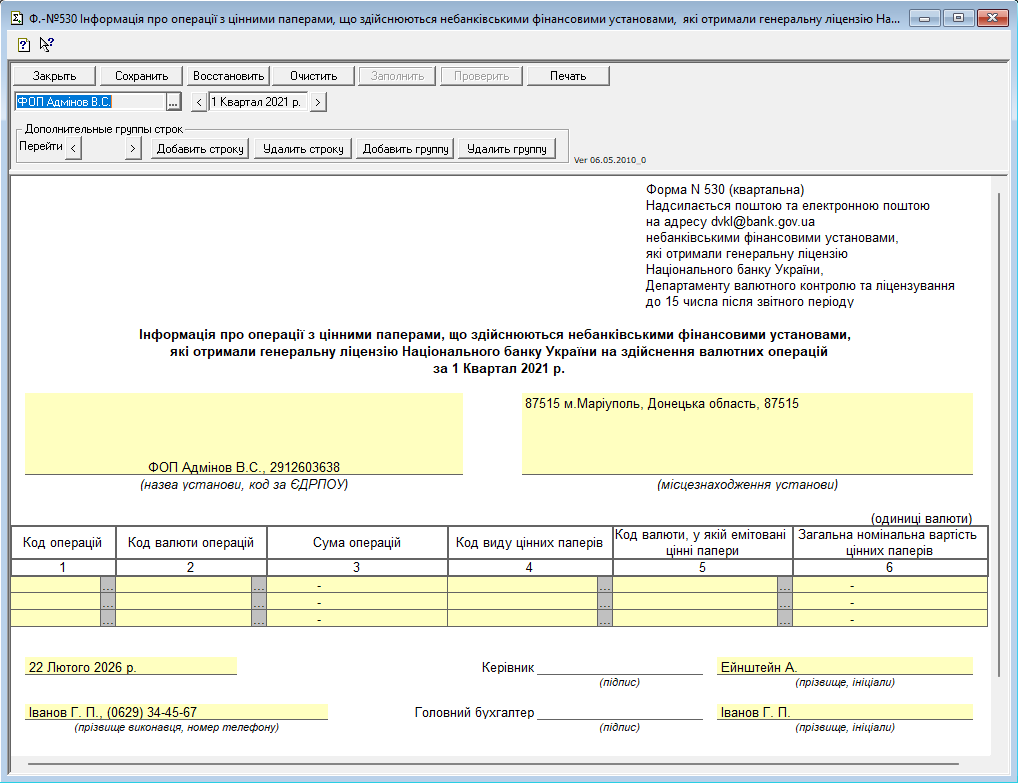The image size is (1018, 783).
Task: Click the help icon in the toolbar
Action: (x=24, y=44)
